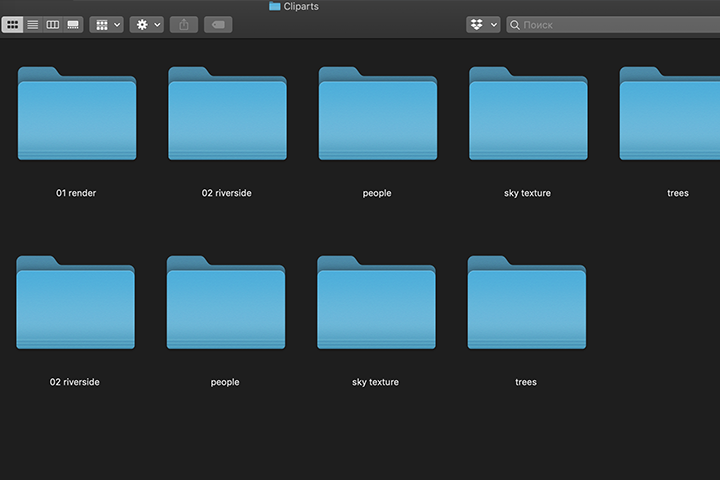Viewport: 720px width, 480px height.
Task: Select the 01 render folder icon
Action: 77,113
